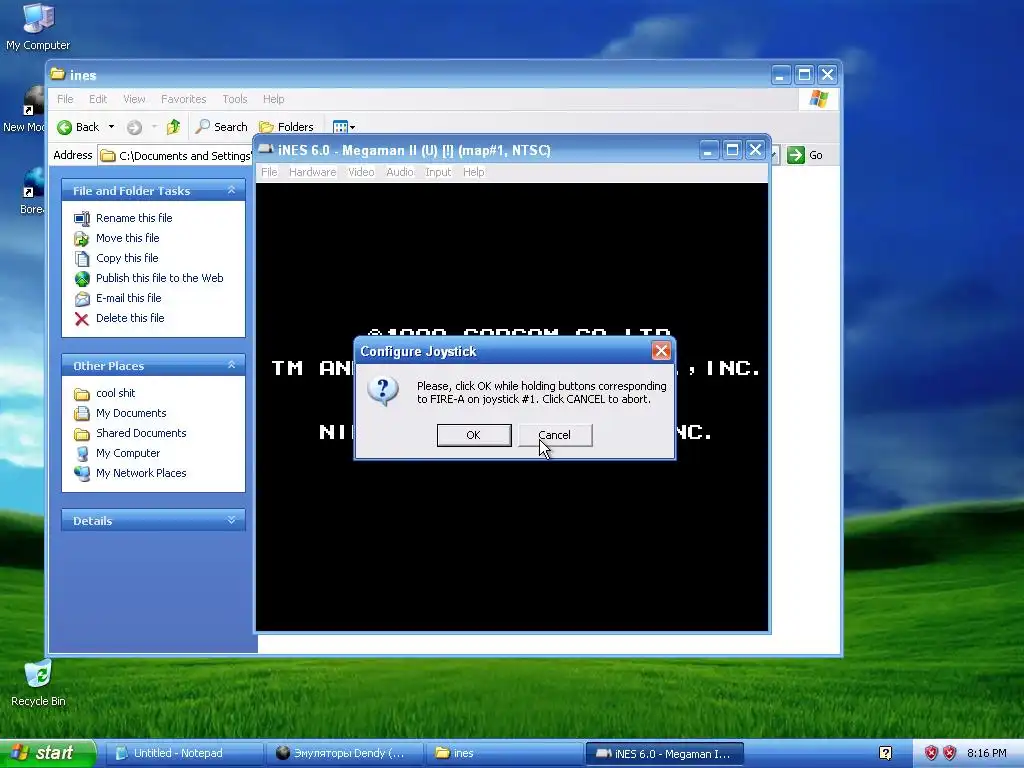This screenshot has width=1024, height=768.
Task: Open the iNES Hardware menu
Action: tap(312, 172)
